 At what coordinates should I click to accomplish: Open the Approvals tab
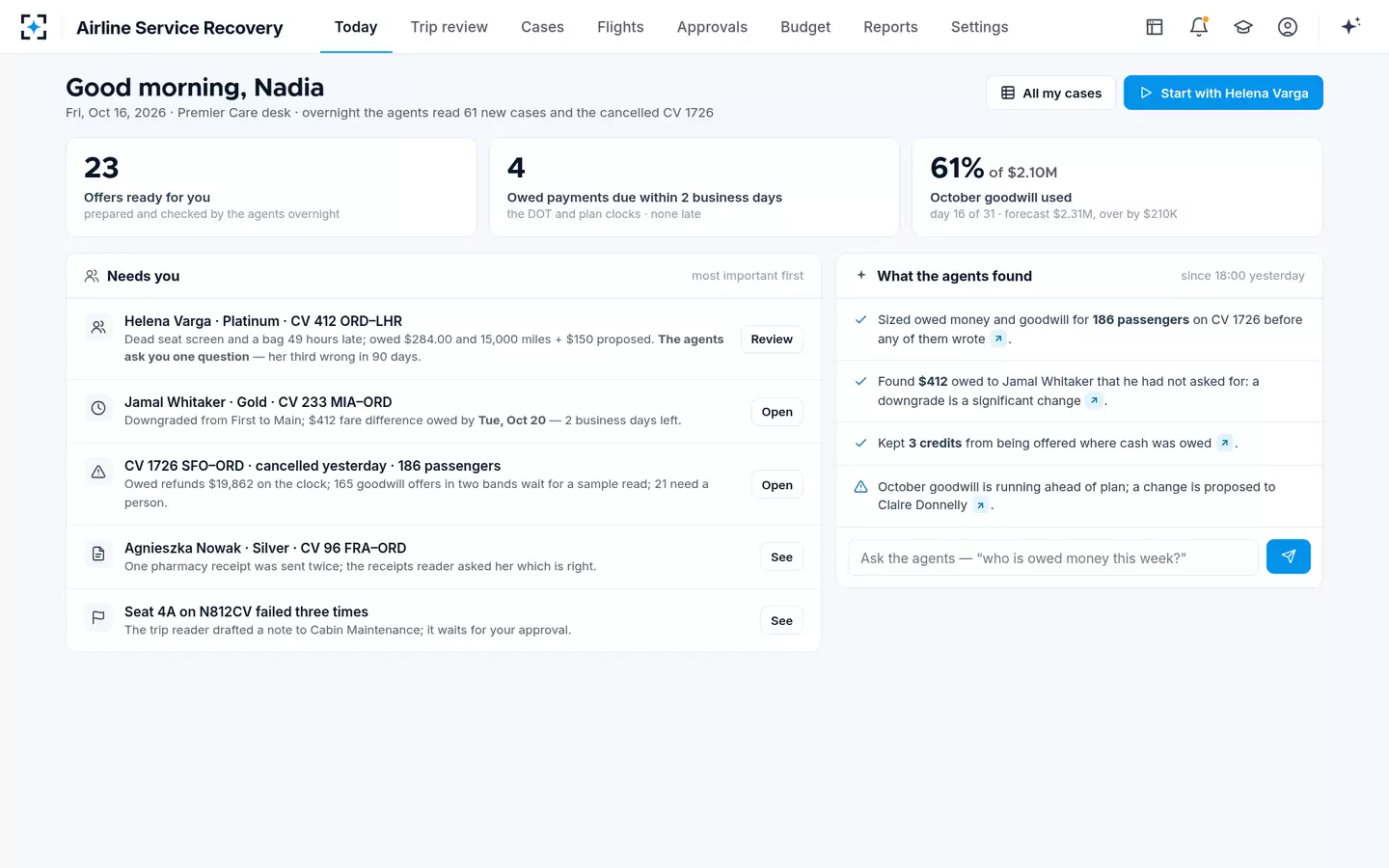coord(712,27)
